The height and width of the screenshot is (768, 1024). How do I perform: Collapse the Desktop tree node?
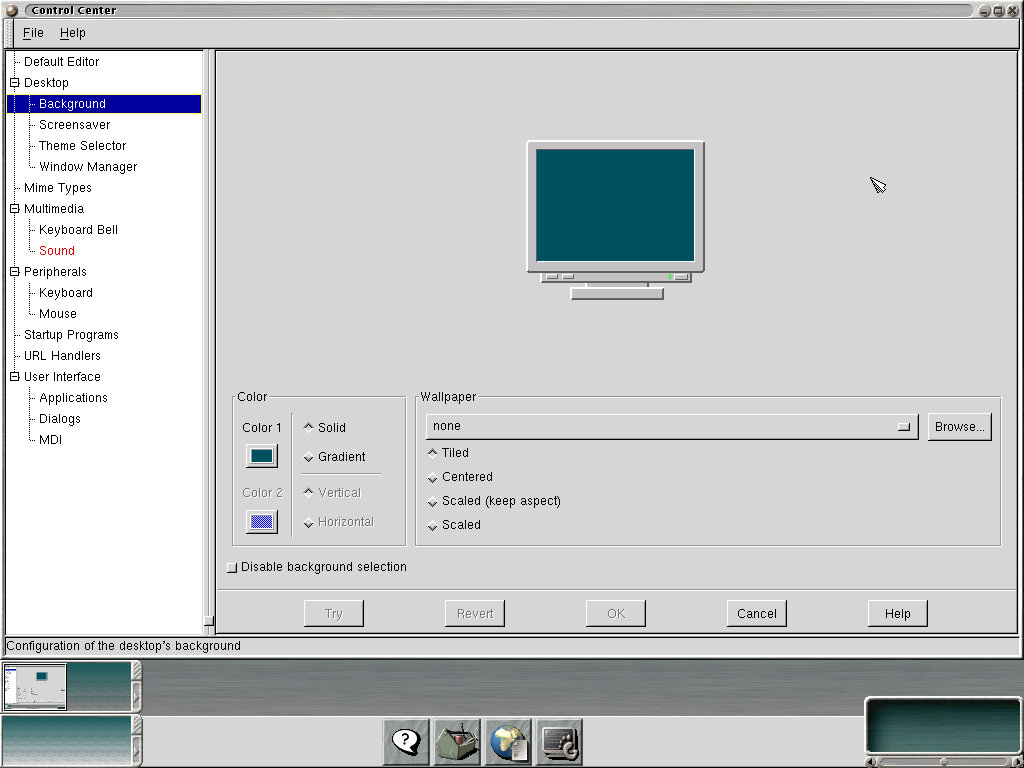(x=15, y=83)
